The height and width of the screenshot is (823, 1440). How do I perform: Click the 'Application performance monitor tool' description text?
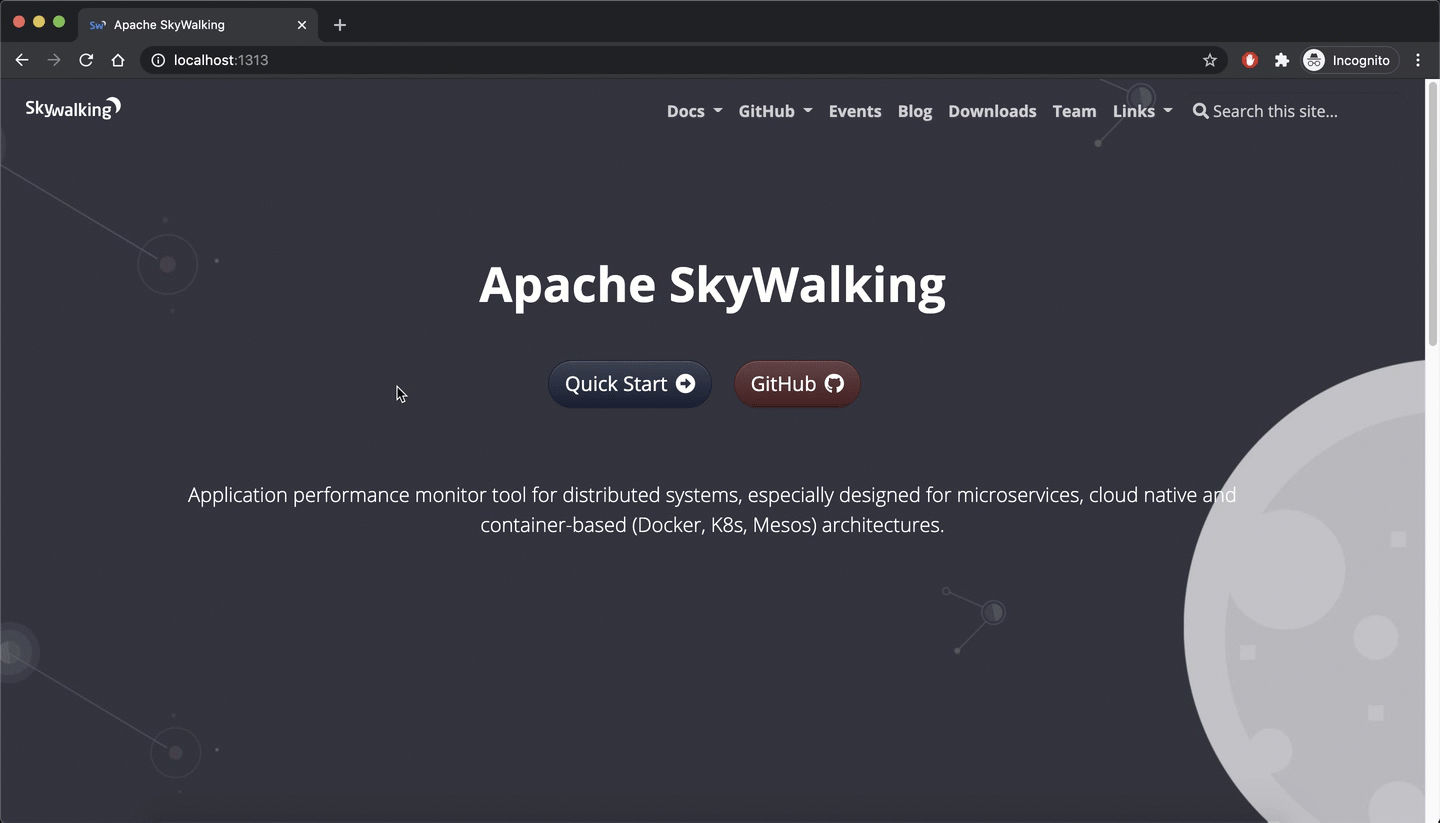coord(712,510)
